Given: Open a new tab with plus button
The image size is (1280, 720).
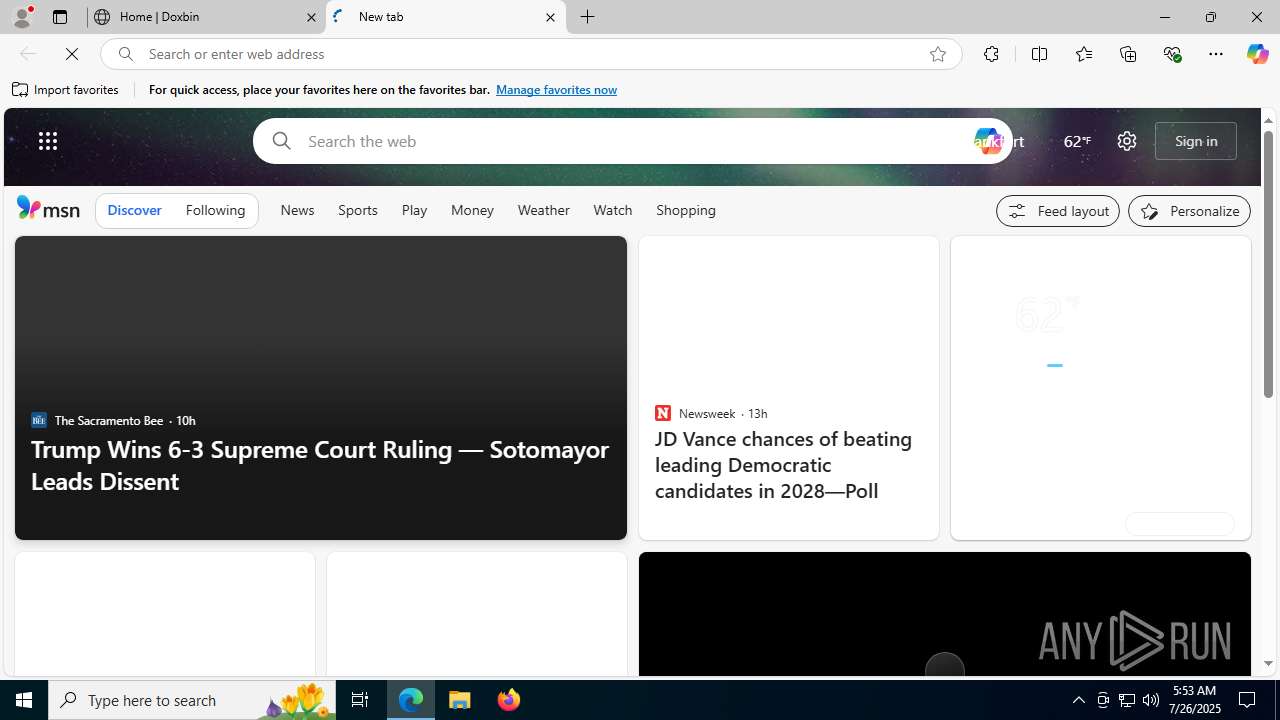Looking at the screenshot, I should 588,17.
